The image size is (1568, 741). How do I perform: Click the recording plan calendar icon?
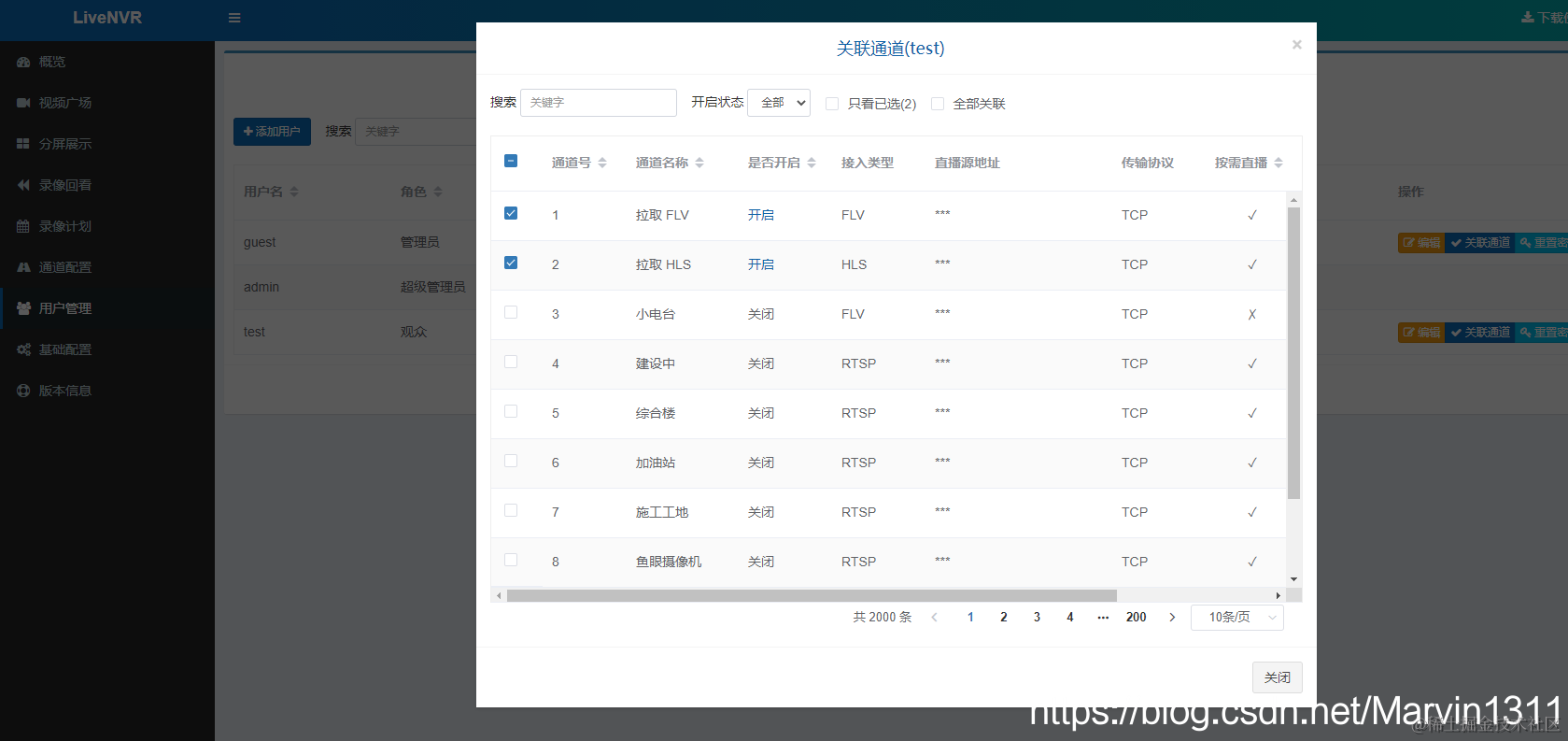23,226
